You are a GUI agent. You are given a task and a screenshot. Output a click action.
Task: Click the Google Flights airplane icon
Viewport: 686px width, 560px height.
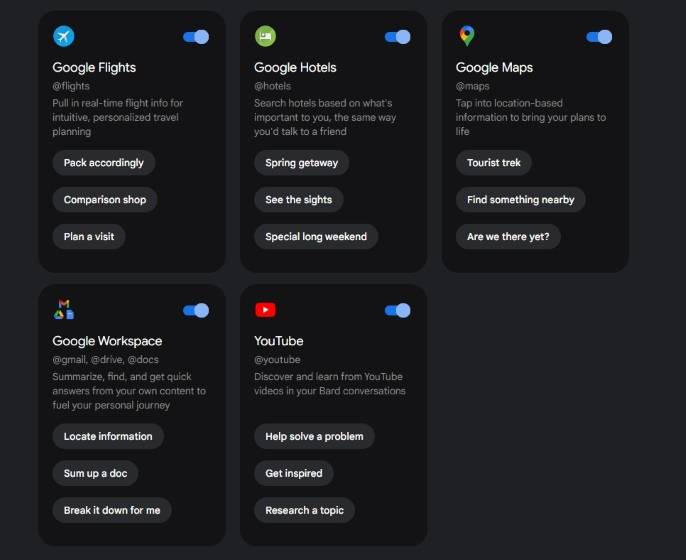click(64, 37)
